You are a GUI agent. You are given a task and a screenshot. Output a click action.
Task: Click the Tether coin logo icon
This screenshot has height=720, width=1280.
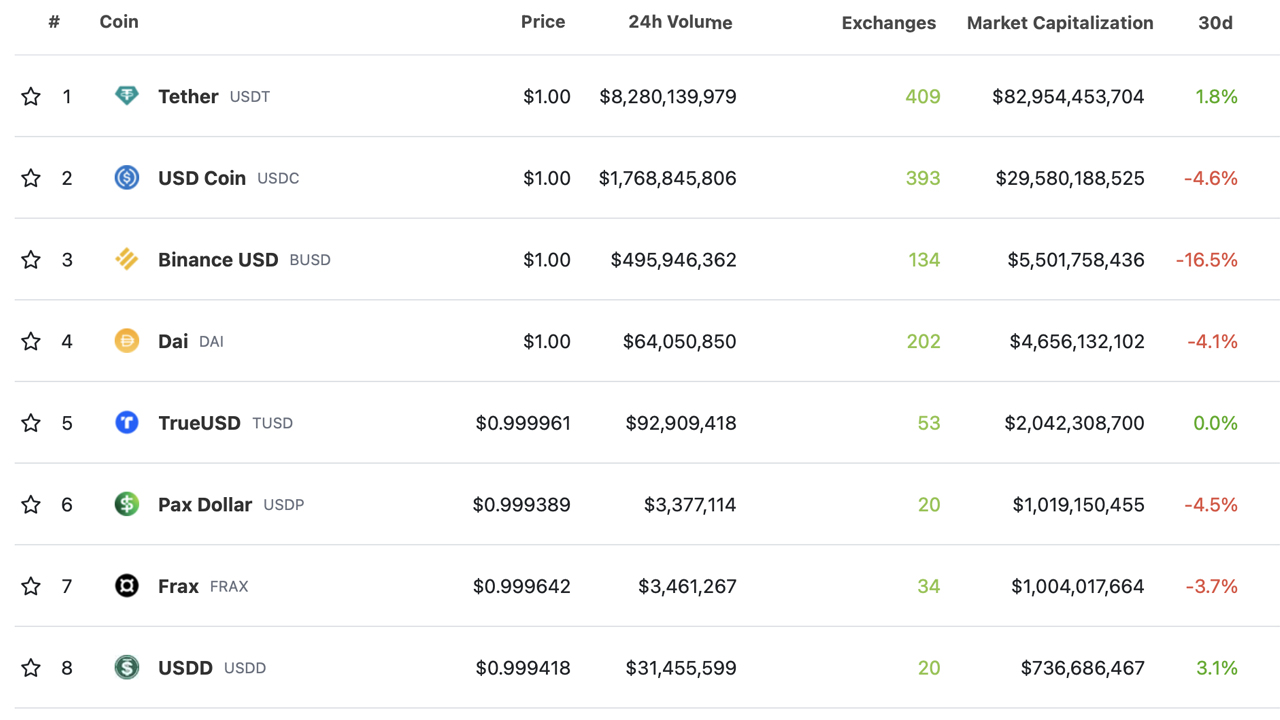pyautogui.click(x=127, y=96)
